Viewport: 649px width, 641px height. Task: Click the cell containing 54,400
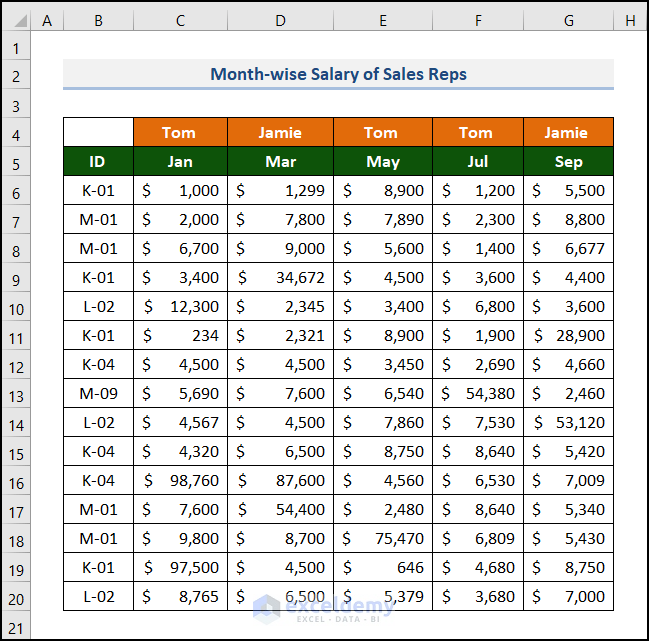click(280, 509)
